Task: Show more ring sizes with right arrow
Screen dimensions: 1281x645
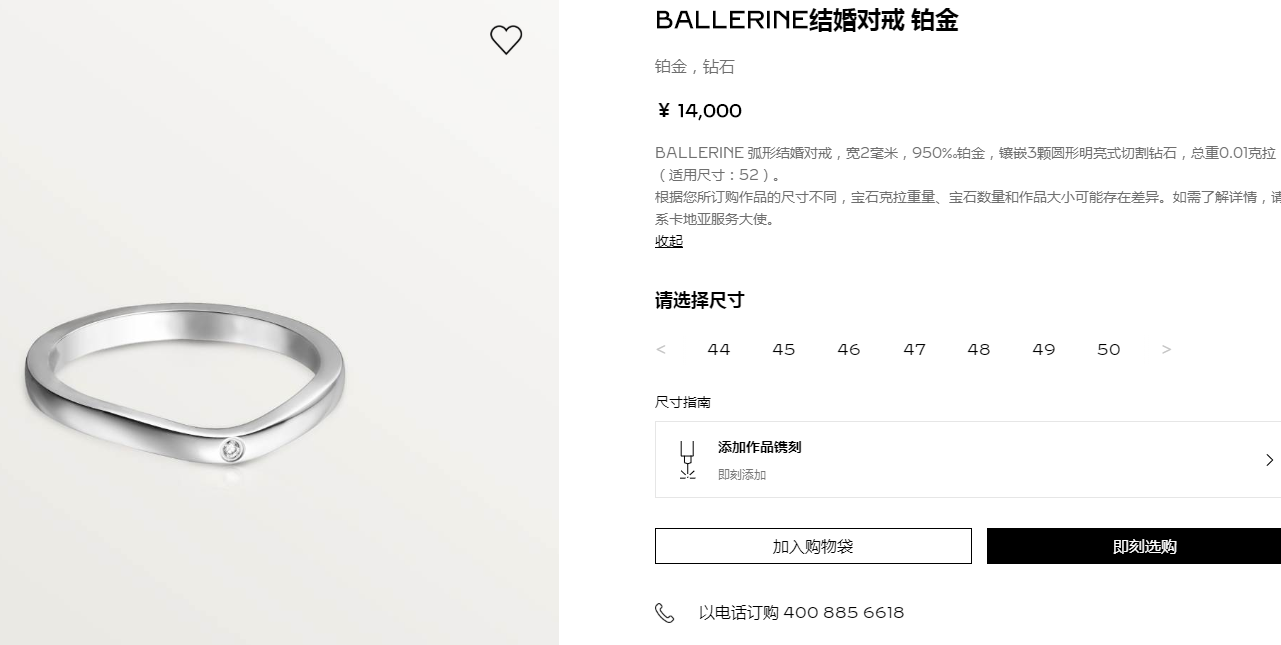Action: [1166, 349]
